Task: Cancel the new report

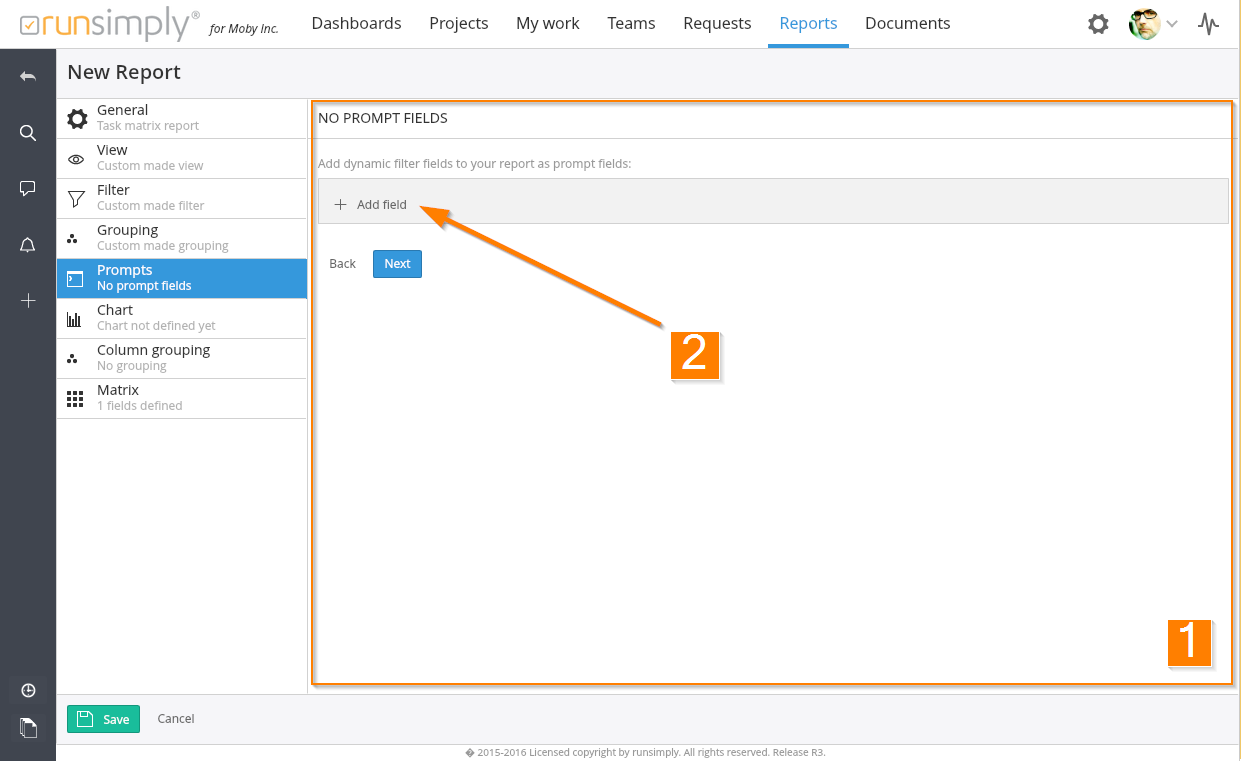Action: tap(176, 719)
